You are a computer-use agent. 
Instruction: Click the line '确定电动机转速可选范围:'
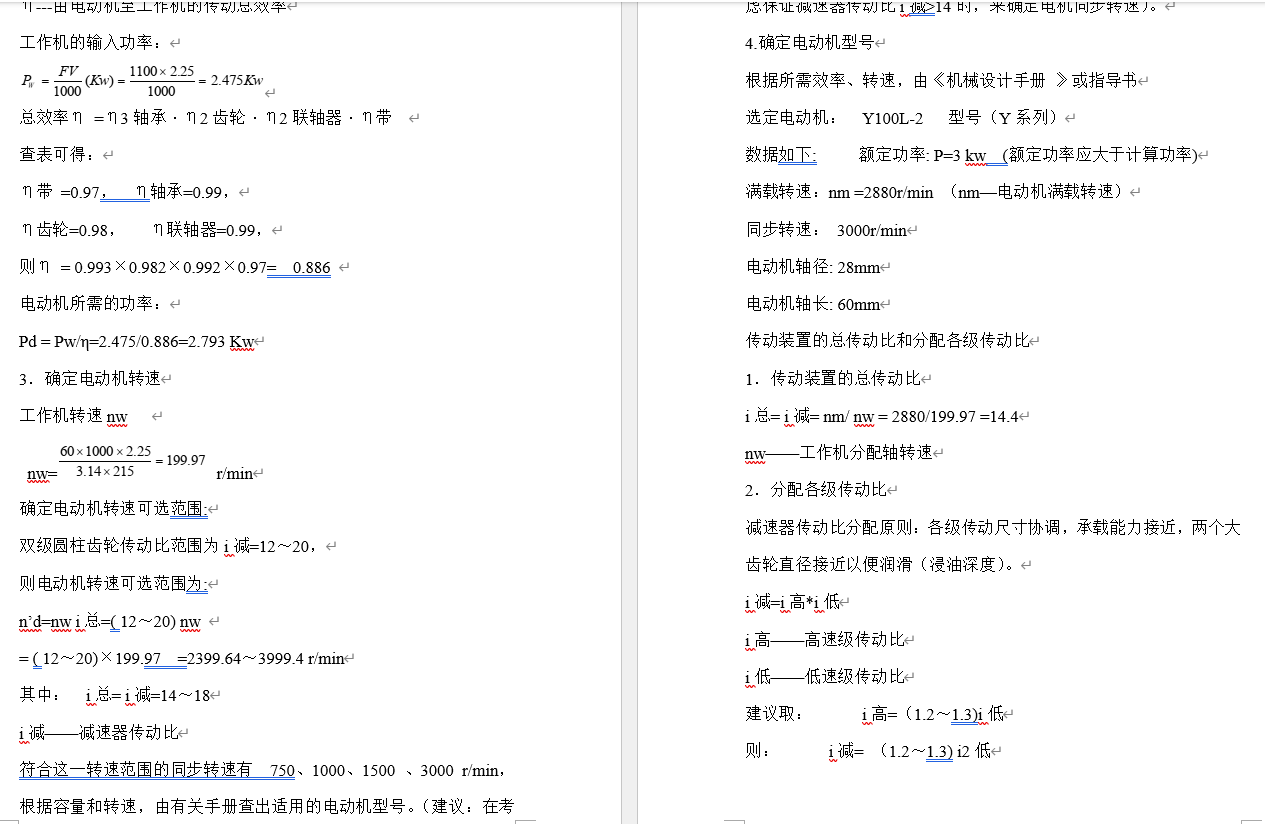[x=113, y=509]
